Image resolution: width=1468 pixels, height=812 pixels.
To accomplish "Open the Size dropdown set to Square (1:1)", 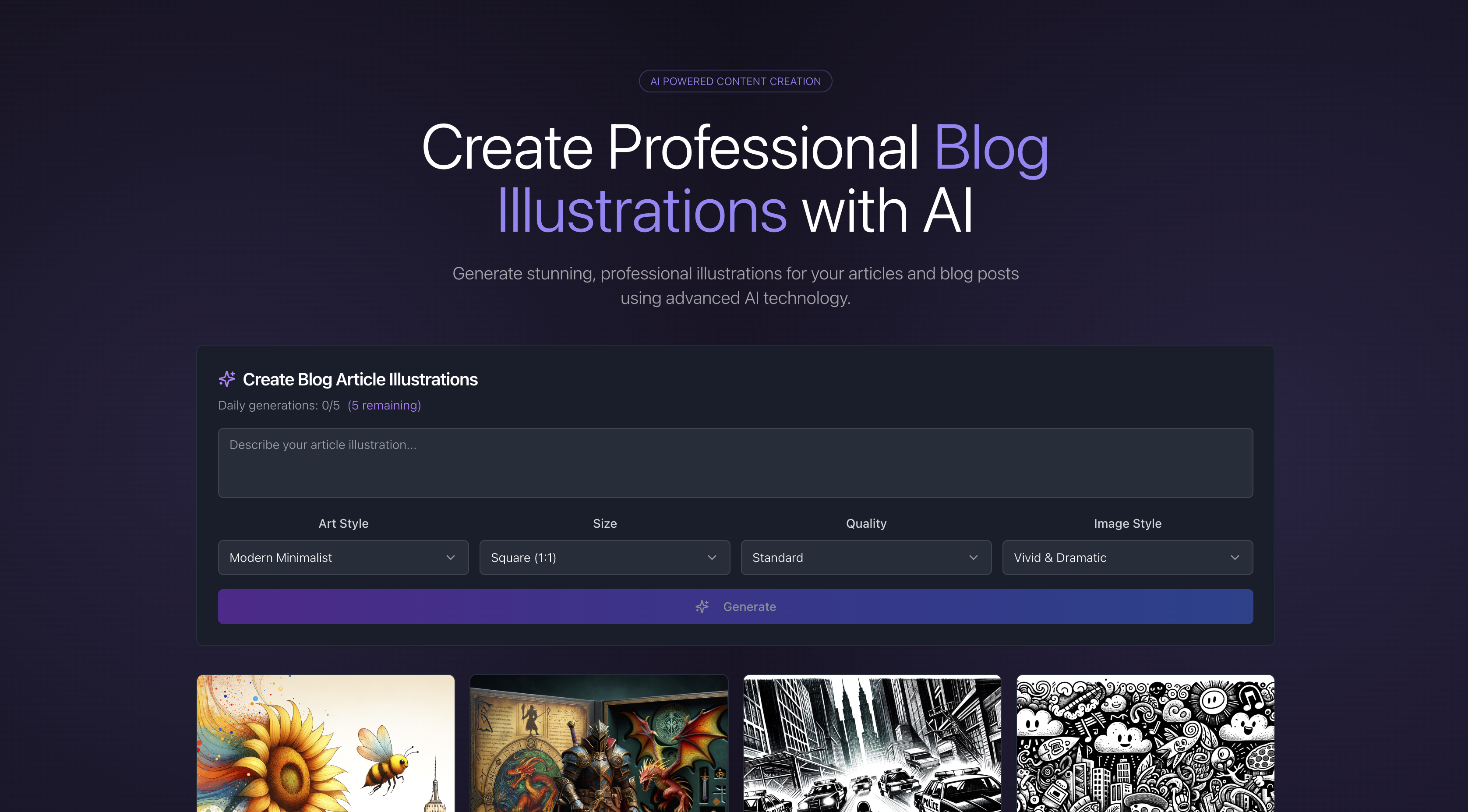I will tap(605, 557).
